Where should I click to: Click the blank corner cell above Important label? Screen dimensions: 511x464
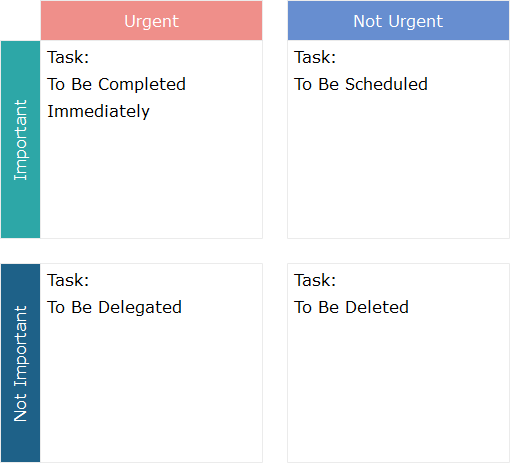20,21
